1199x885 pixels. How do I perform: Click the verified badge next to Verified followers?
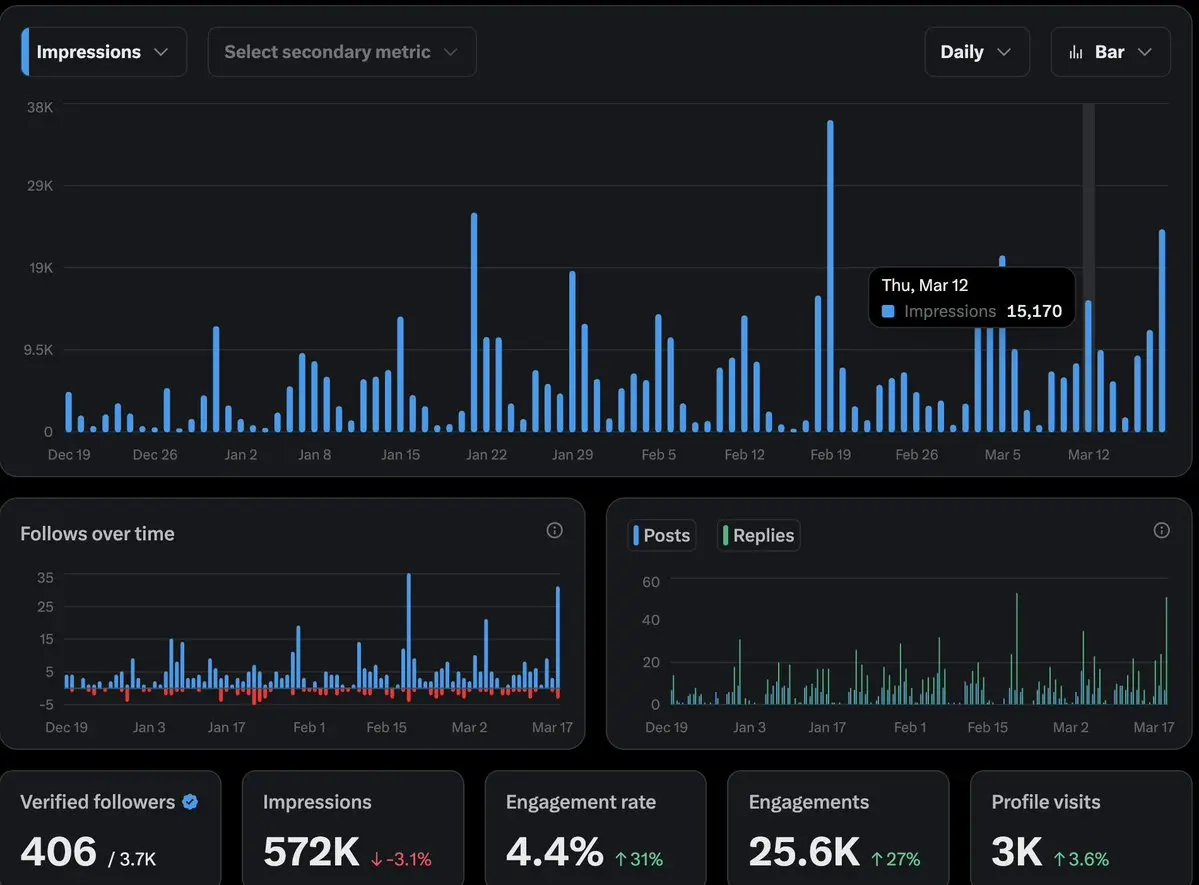[x=190, y=802]
